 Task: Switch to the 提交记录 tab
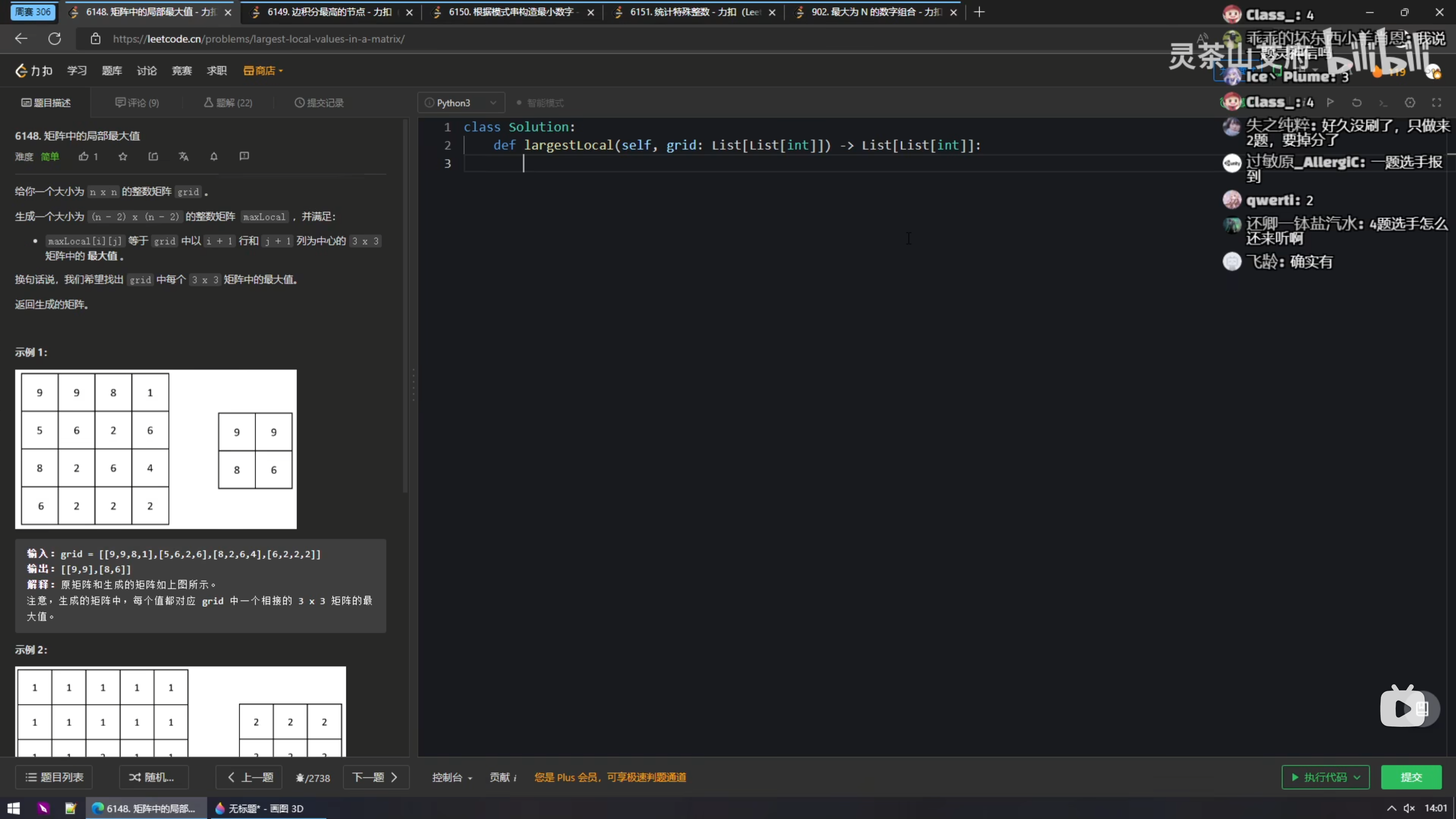[319, 103]
